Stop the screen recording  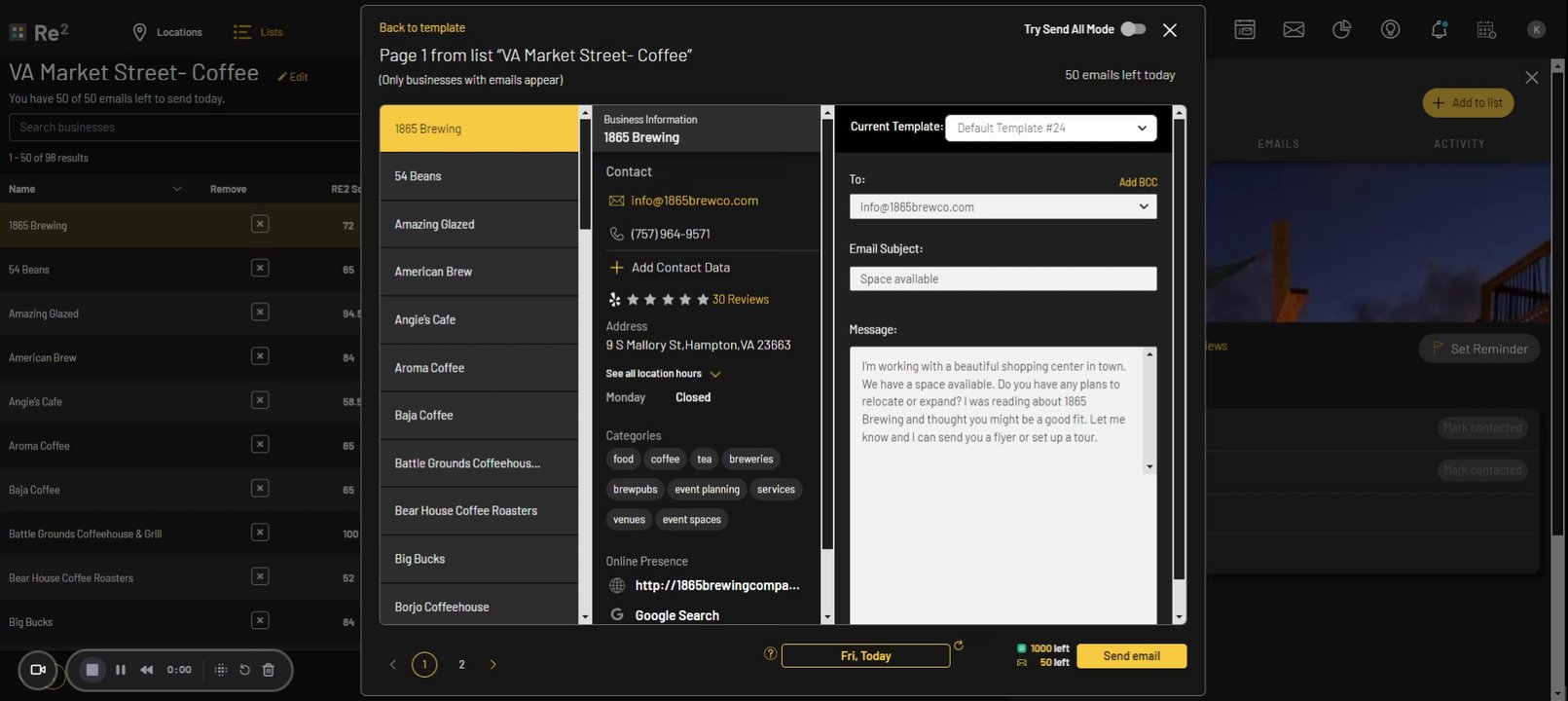coord(92,670)
